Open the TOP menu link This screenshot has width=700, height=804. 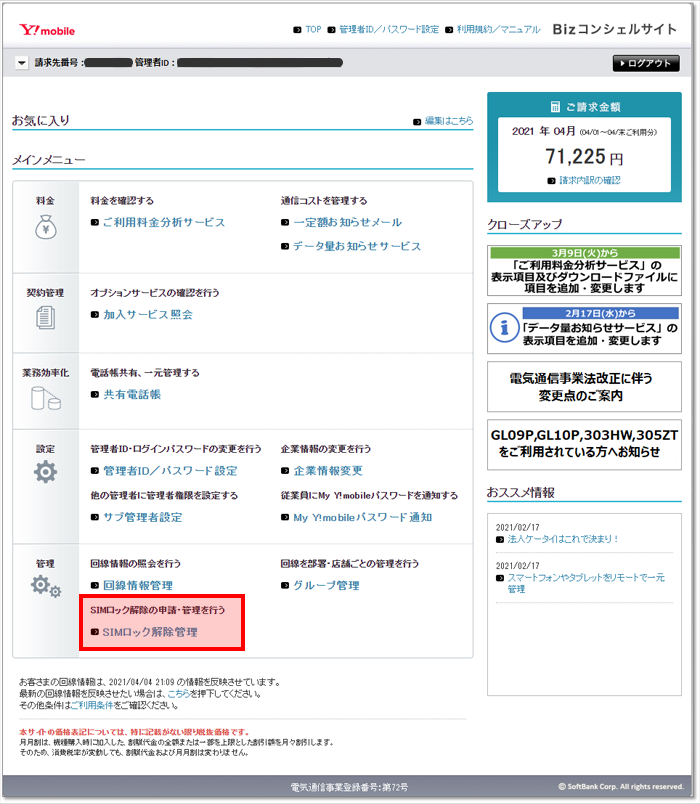pos(312,30)
